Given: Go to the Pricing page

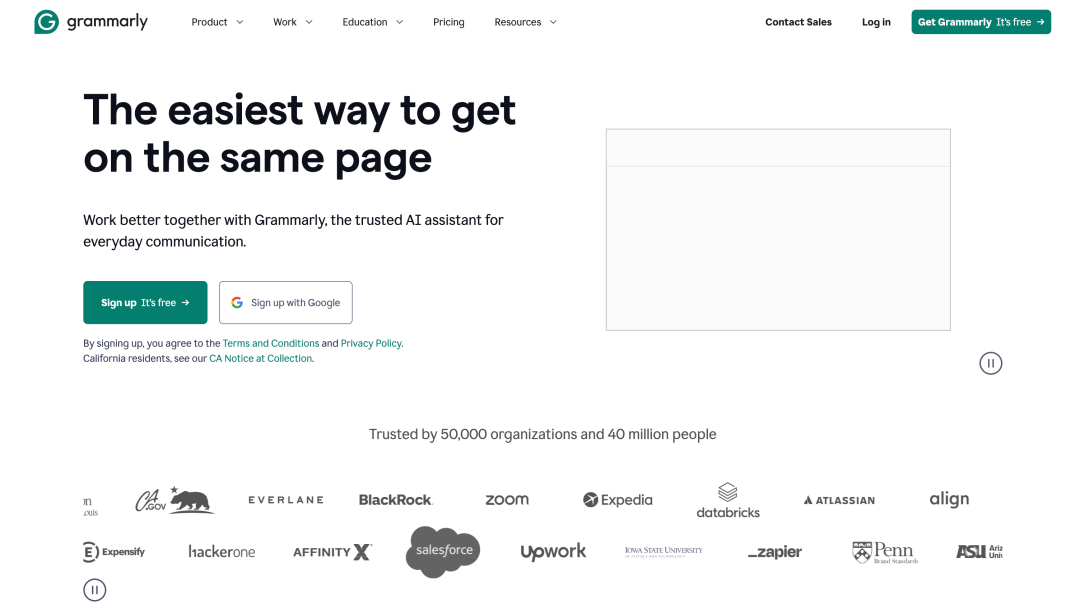Looking at the screenshot, I should [448, 22].
